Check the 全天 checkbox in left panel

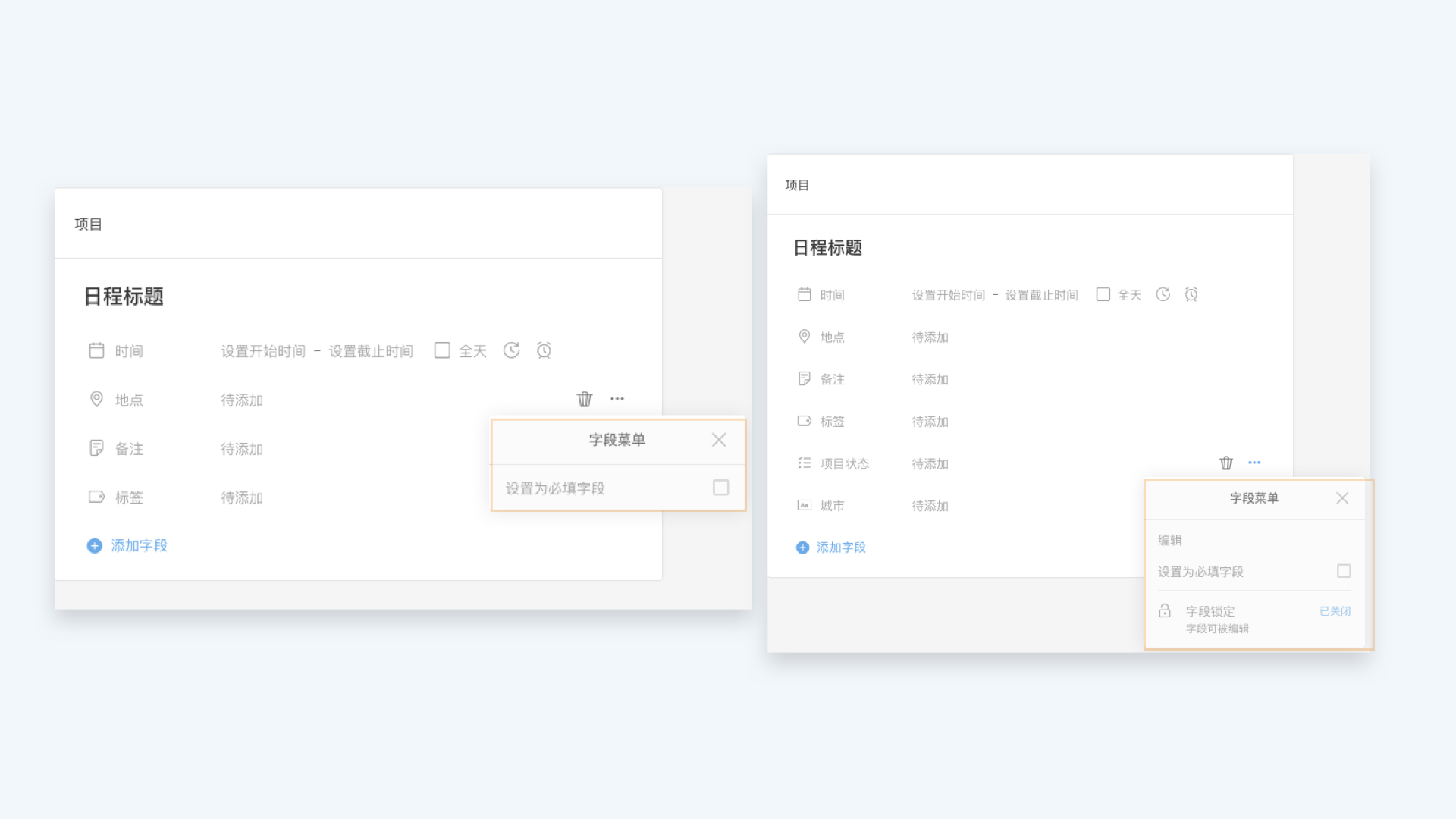(x=442, y=350)
